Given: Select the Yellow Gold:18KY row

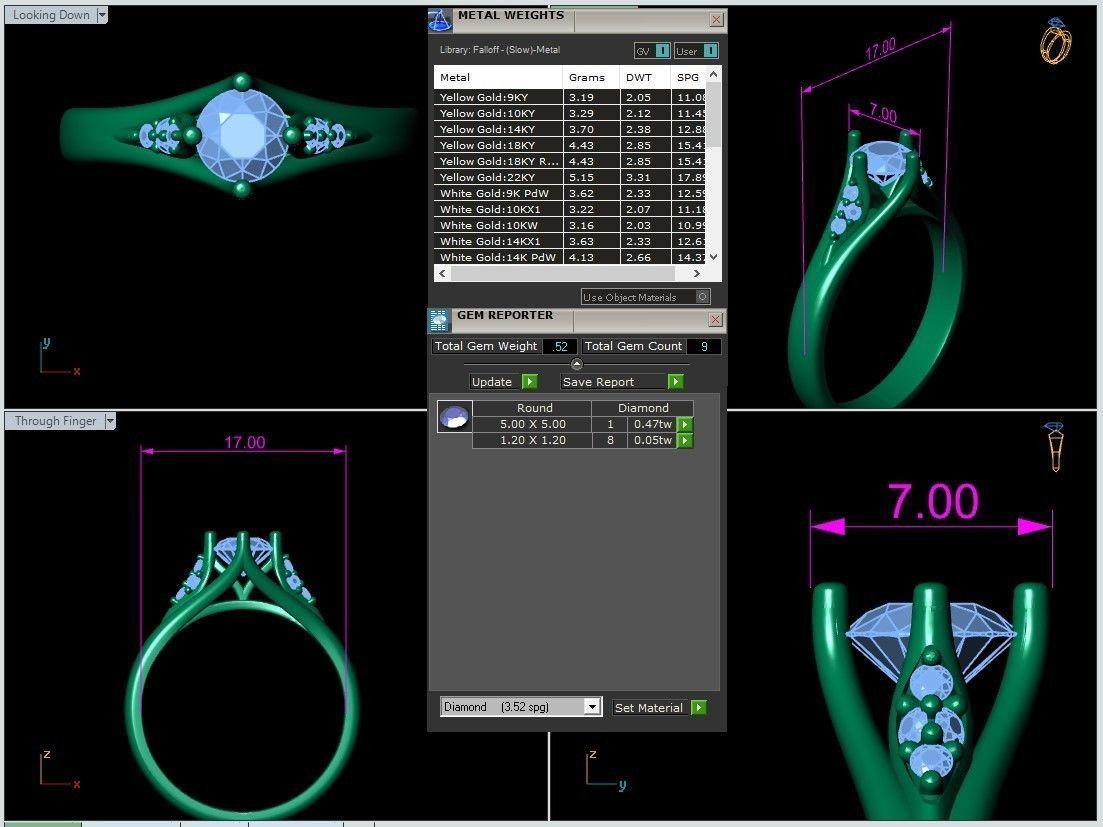Looking at the screenshot, I should pyautogui.click(x=570, y=145).
